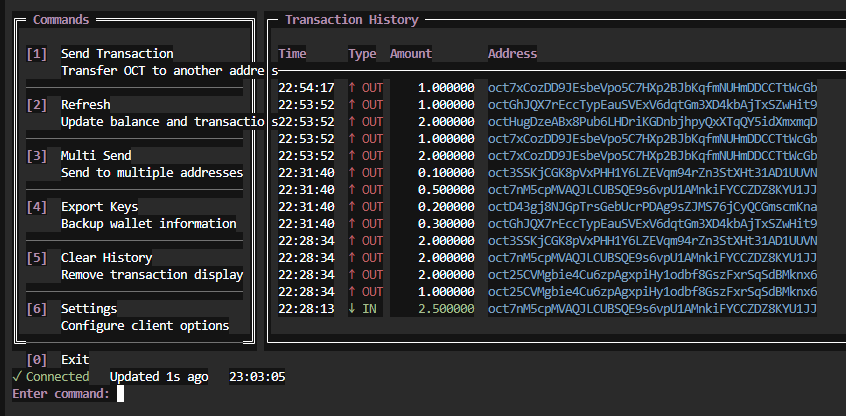846x416 pixels.
Task: Click the Transaction History panel title
Action: pos(352,19)
